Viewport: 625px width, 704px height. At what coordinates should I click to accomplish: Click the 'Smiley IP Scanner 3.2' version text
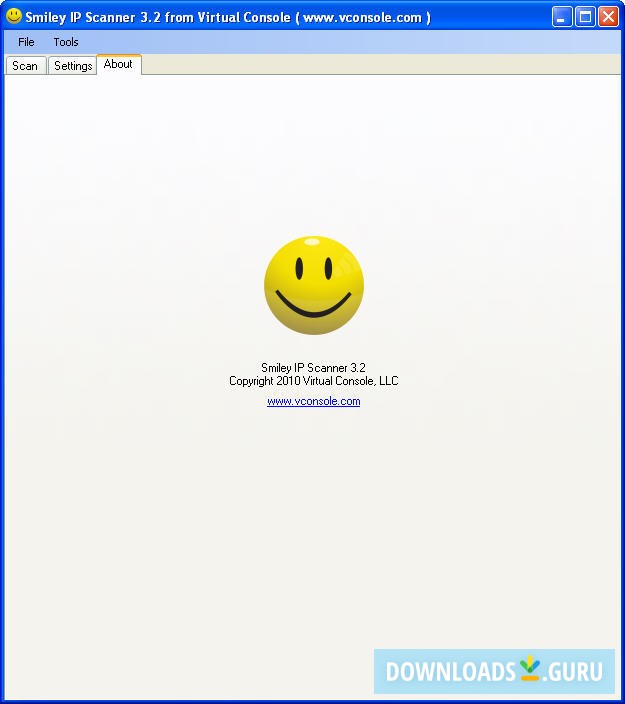313,368
